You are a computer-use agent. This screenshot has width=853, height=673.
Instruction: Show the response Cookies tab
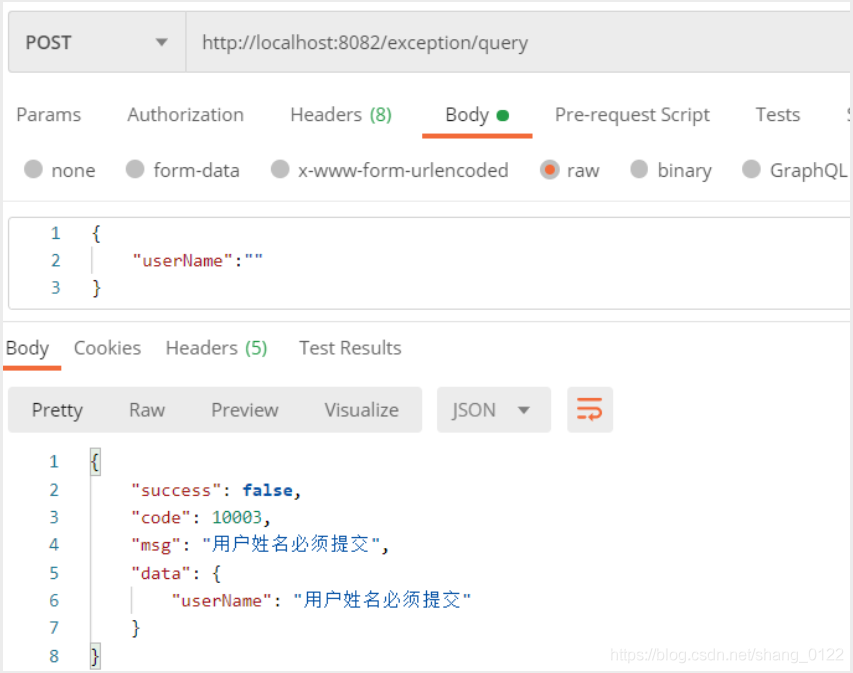coord(107,348)
